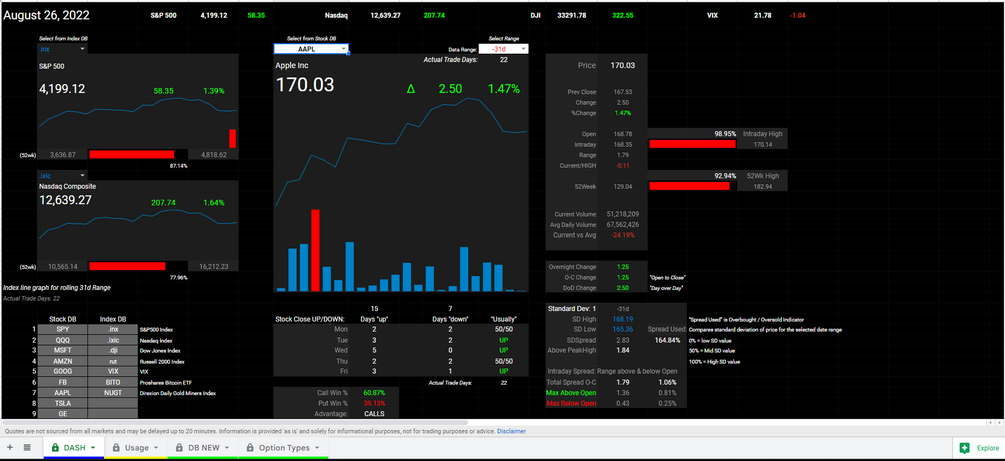Select the NUGT cell in Index DB
Image resolution: width=1005 pixels, height=461 pixels.
point(113,392)
